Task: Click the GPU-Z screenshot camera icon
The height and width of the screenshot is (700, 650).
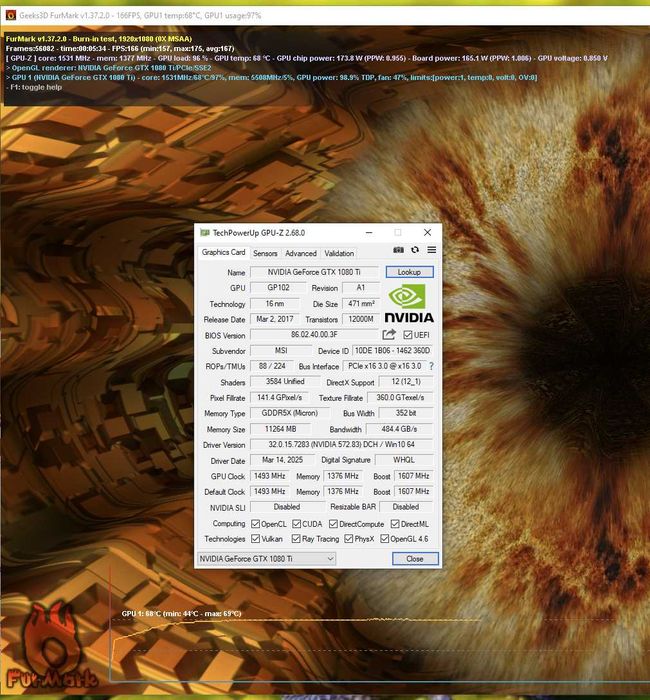Action: (x=398, y=250)
